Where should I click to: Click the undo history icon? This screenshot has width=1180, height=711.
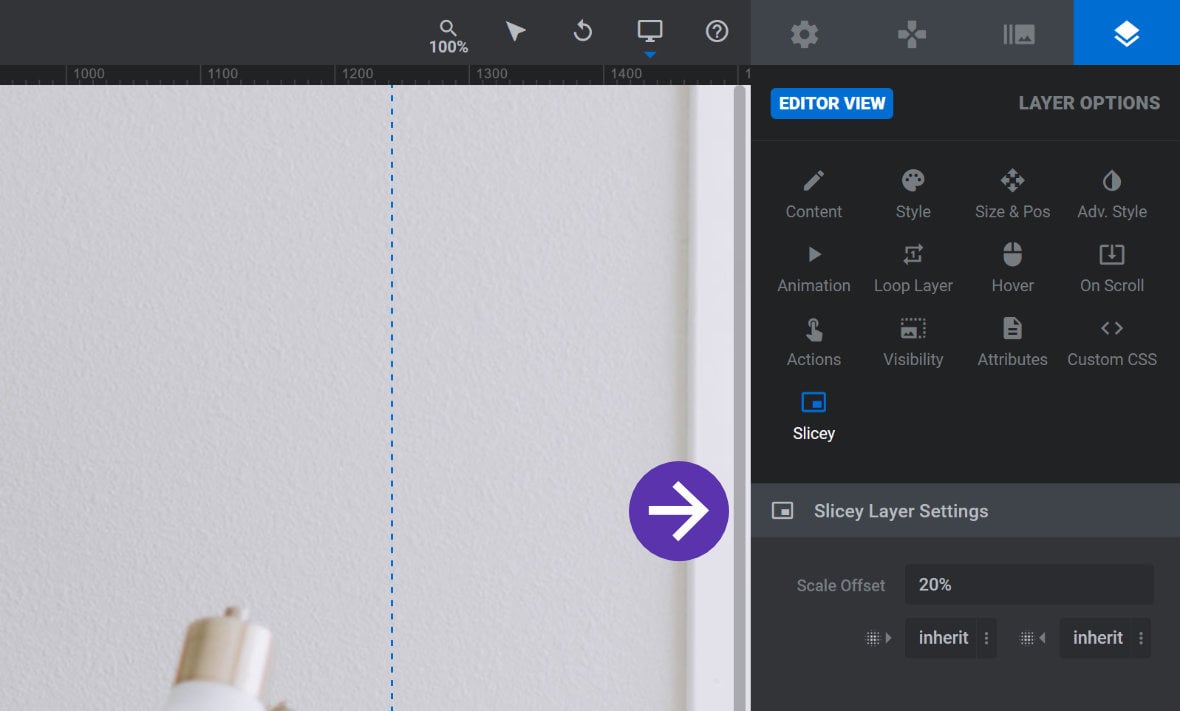[x=582, y=32]
